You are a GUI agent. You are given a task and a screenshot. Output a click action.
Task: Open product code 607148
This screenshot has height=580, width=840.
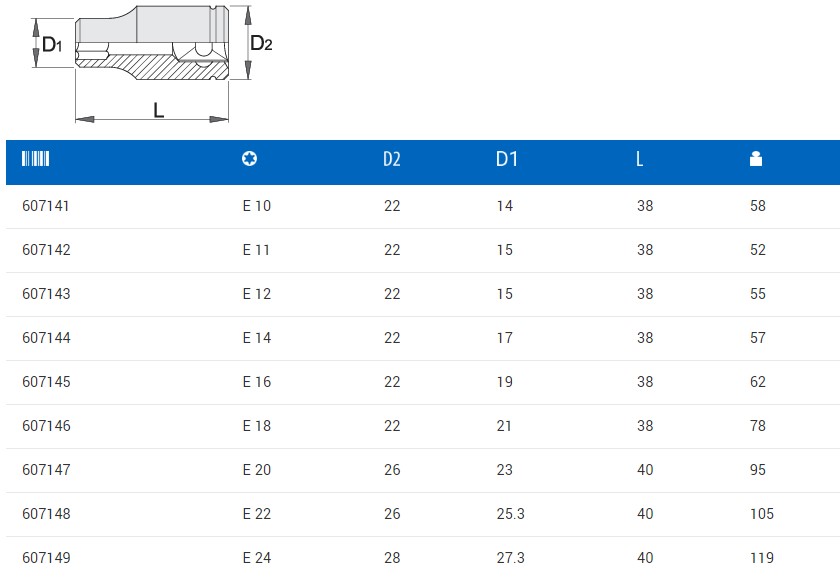46,514
